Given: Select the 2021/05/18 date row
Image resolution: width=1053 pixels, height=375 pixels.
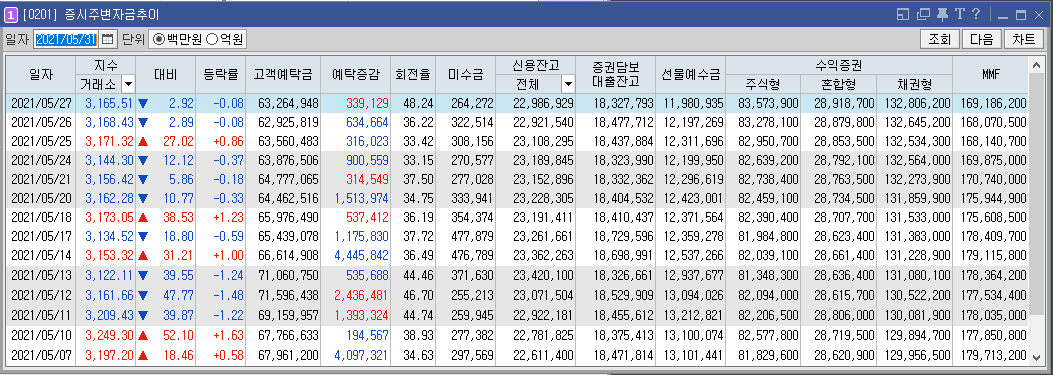Looking at the screenshot, I should tap(517, 218).
